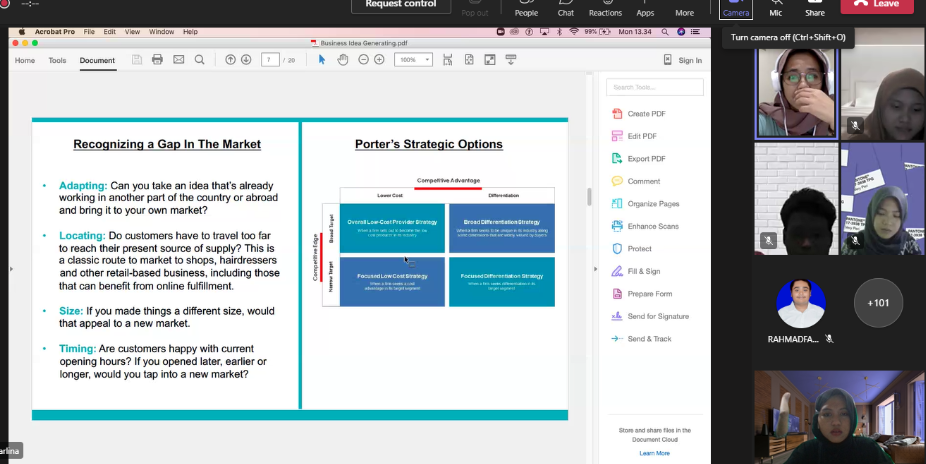Image resolution: width=926 pixels, height=464 pixels.
Task: Open the Fill & Sign tool
Action: point(643,271)
